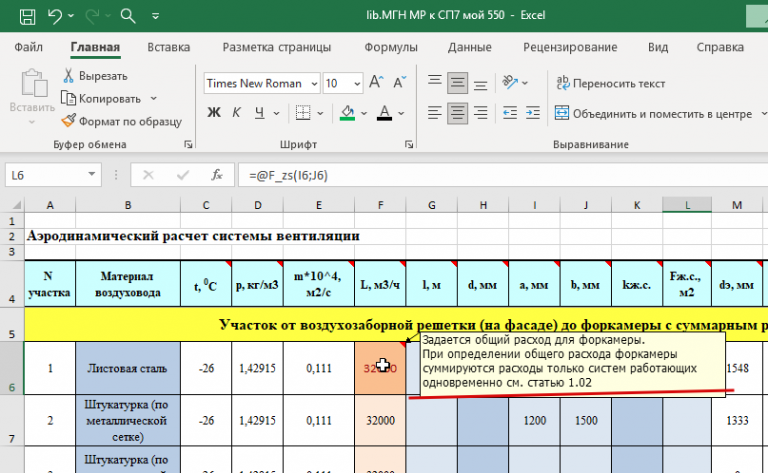The image size is (768, 473).
Task: Open Шрифт dialog launcher
Action: coord(409,144)
